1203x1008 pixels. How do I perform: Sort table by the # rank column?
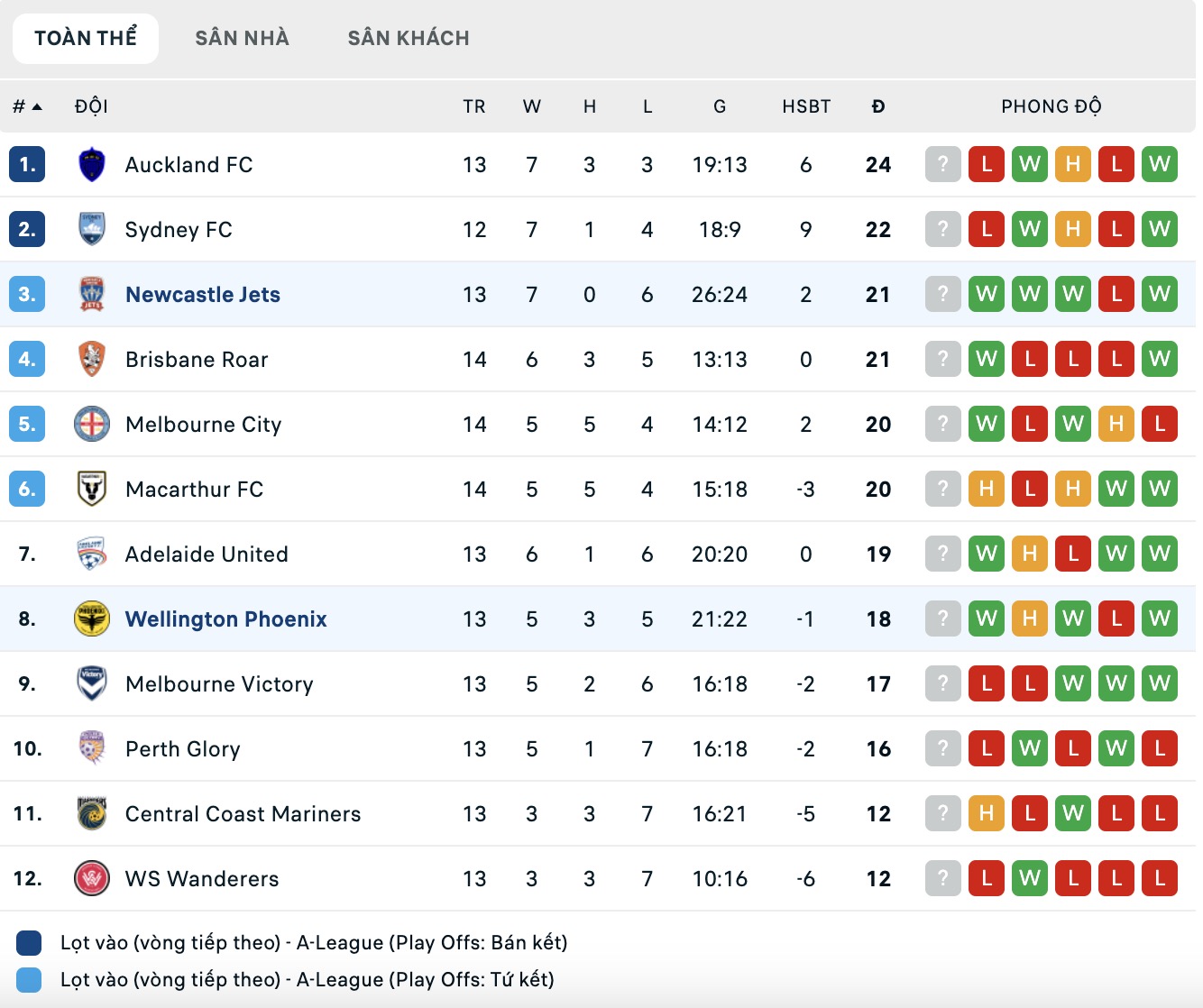pyautogui.click(x=27, y=106)
